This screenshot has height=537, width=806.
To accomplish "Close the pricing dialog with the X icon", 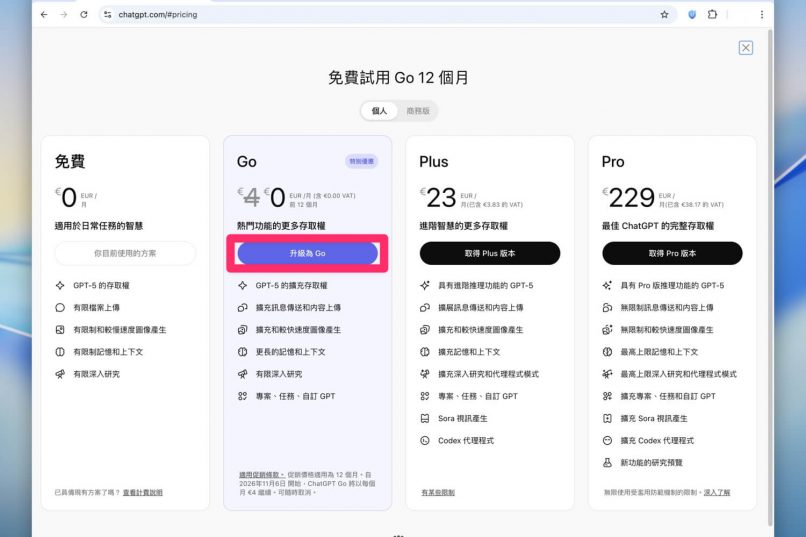I will click(745, 48).
